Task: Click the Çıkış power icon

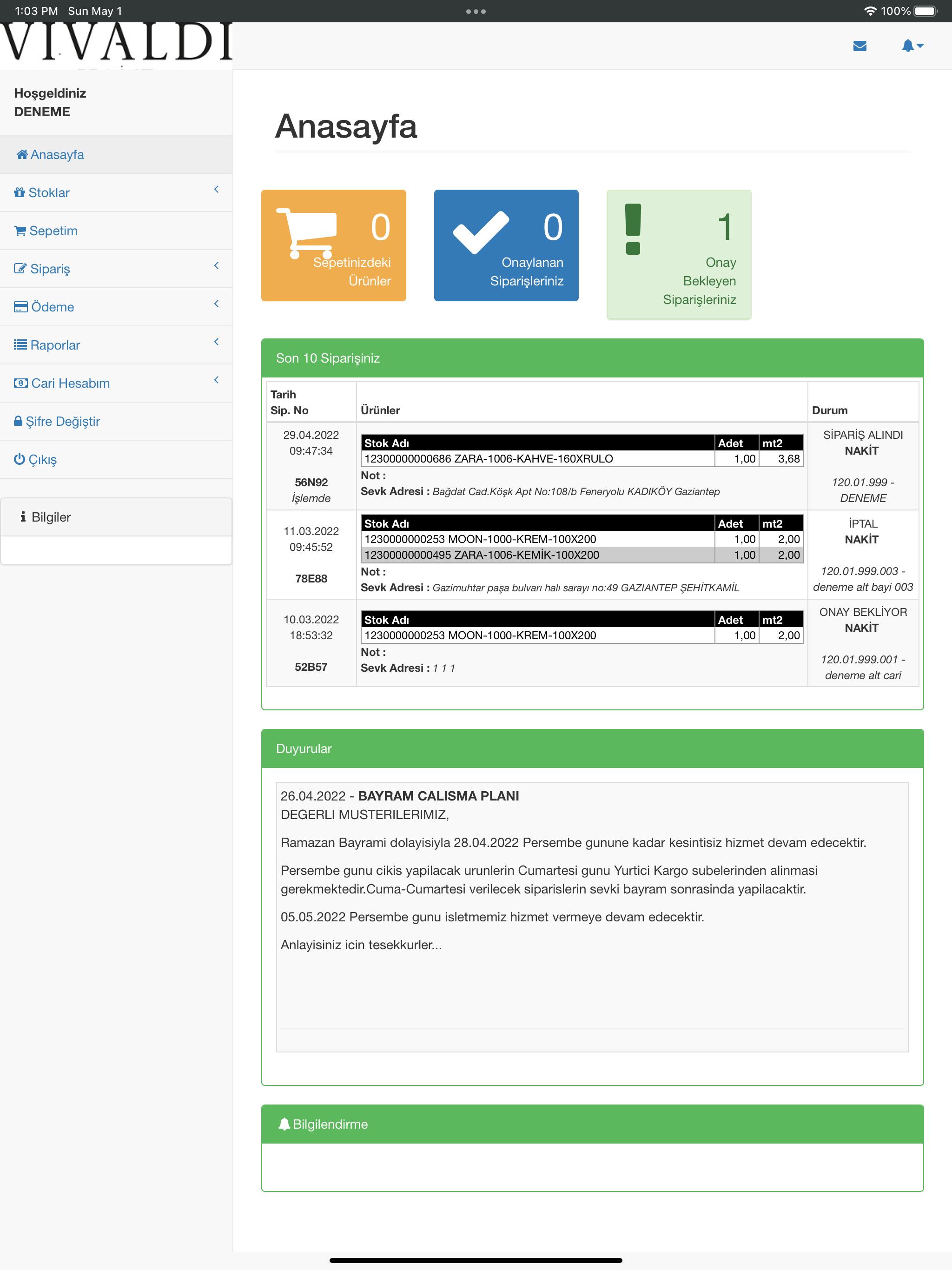Action: click(x=20, y=459)
